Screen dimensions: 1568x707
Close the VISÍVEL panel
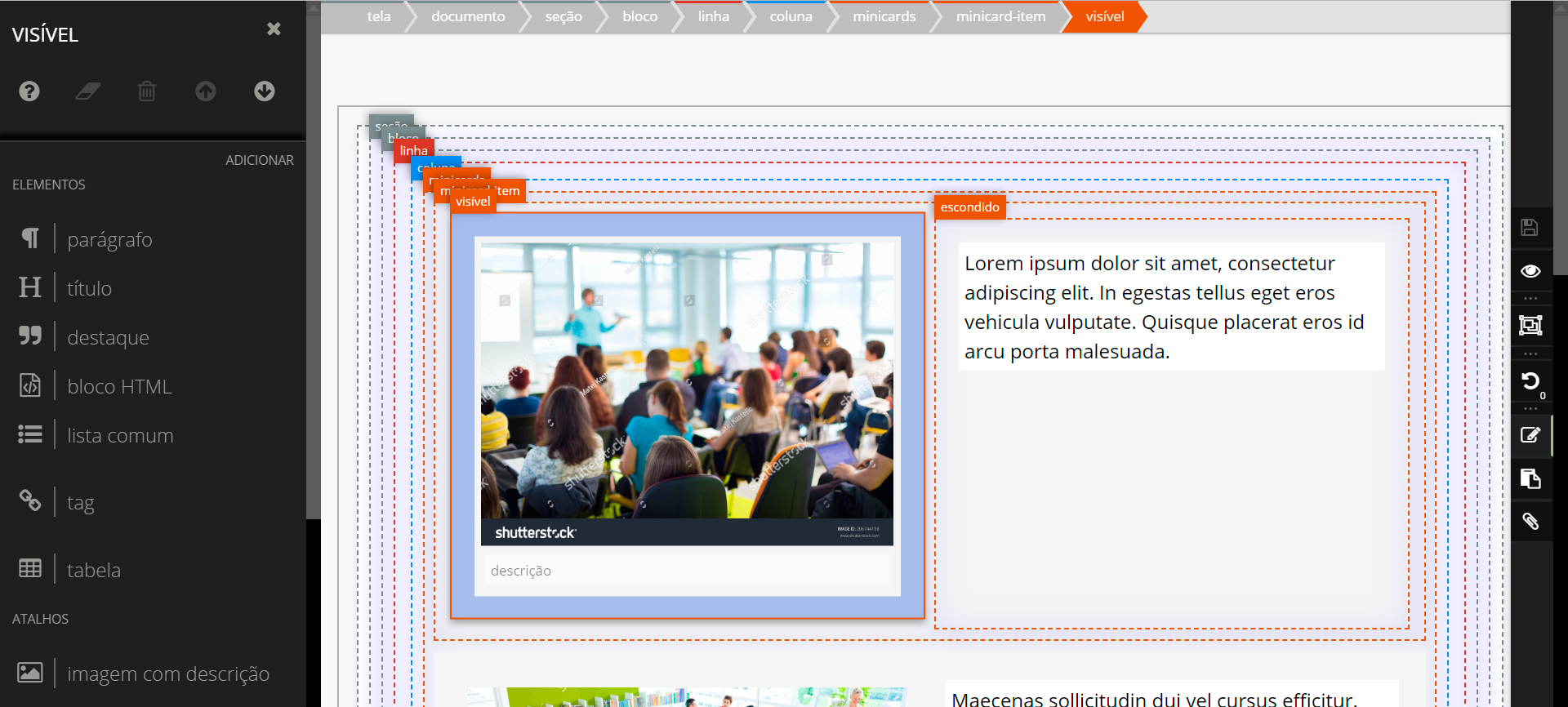274,29
